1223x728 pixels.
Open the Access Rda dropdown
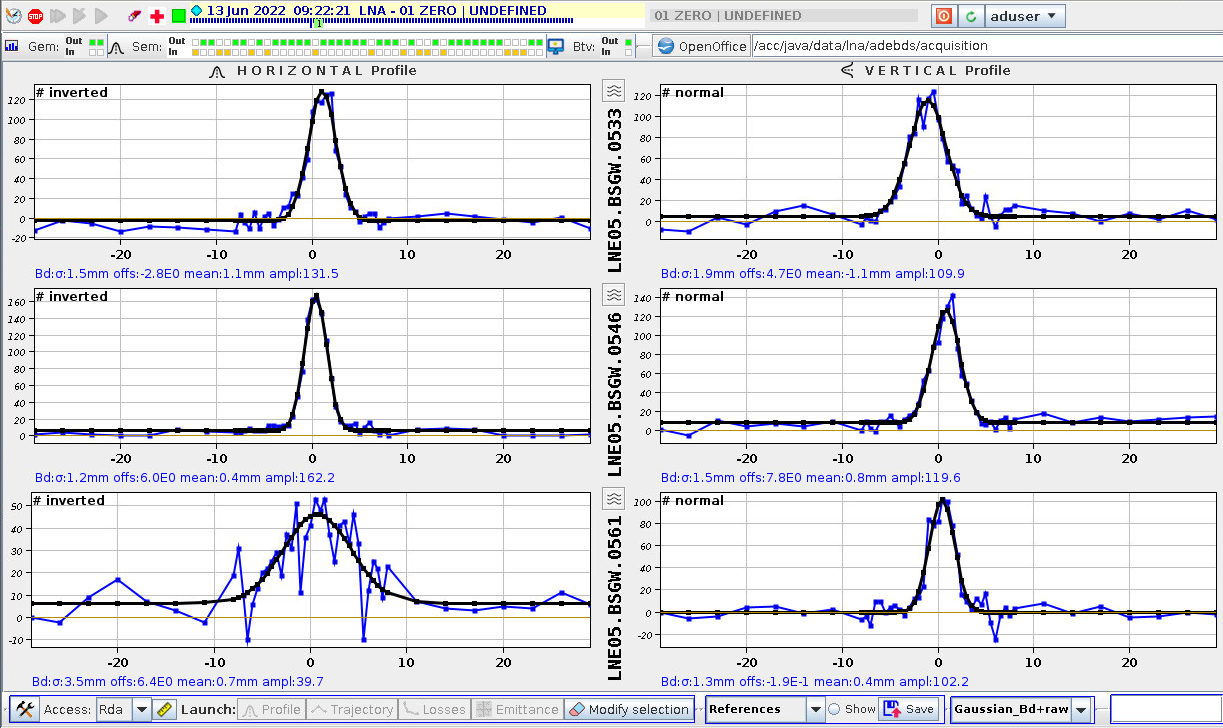tap(123, 709)
